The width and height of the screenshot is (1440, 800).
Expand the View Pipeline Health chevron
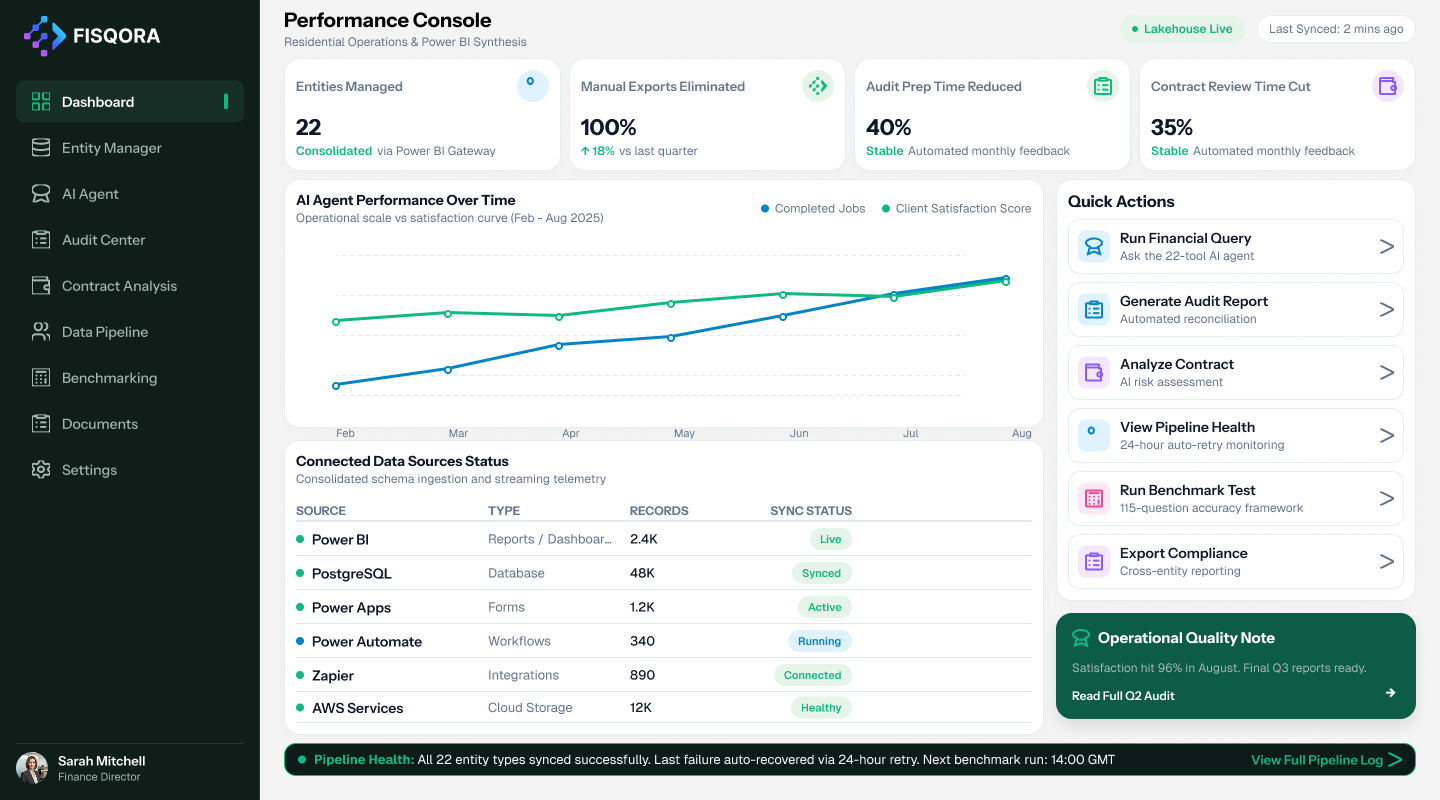1387,436
